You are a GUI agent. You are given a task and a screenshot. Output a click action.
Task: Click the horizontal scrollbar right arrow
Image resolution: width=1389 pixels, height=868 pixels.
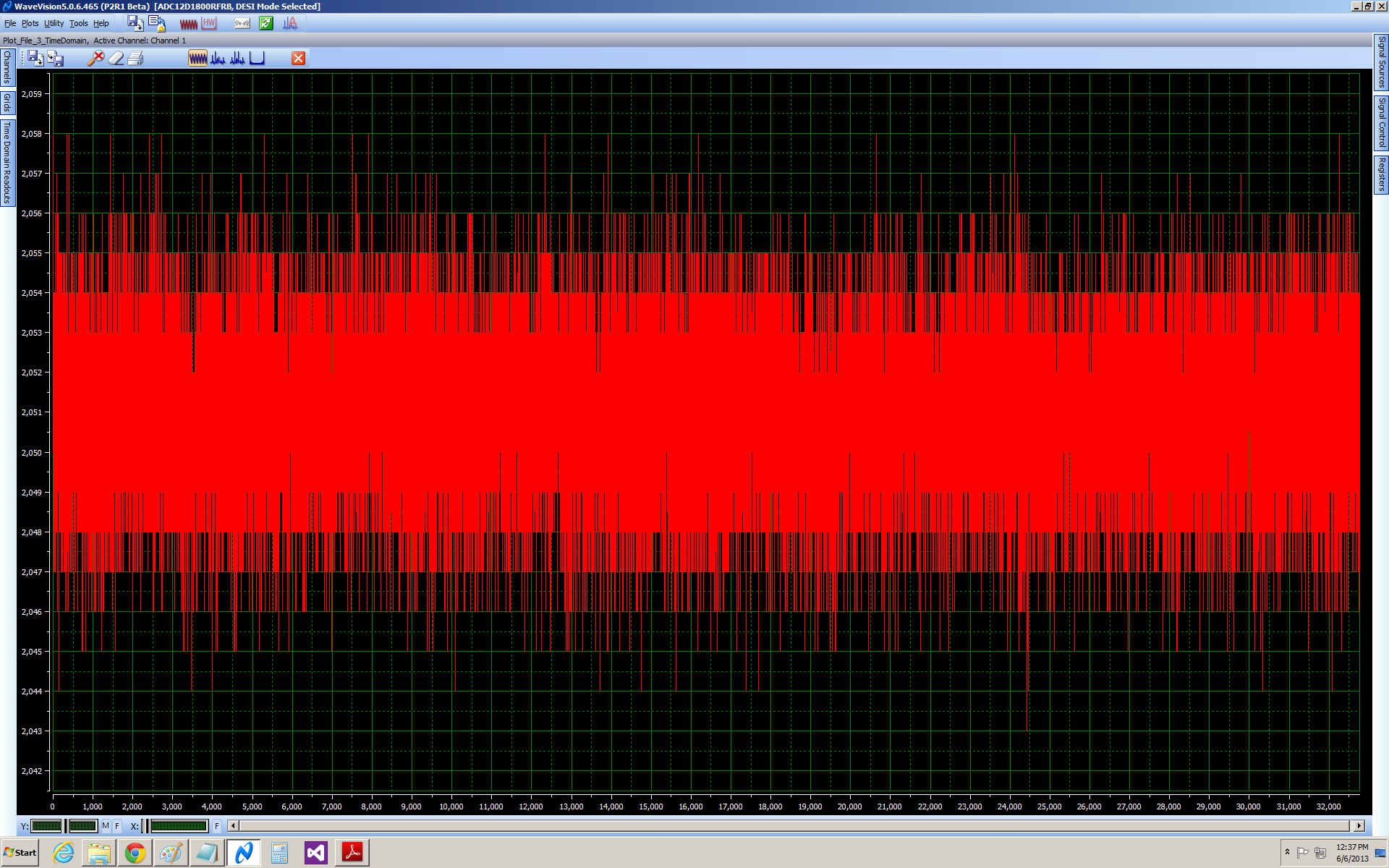point(1359,826)
